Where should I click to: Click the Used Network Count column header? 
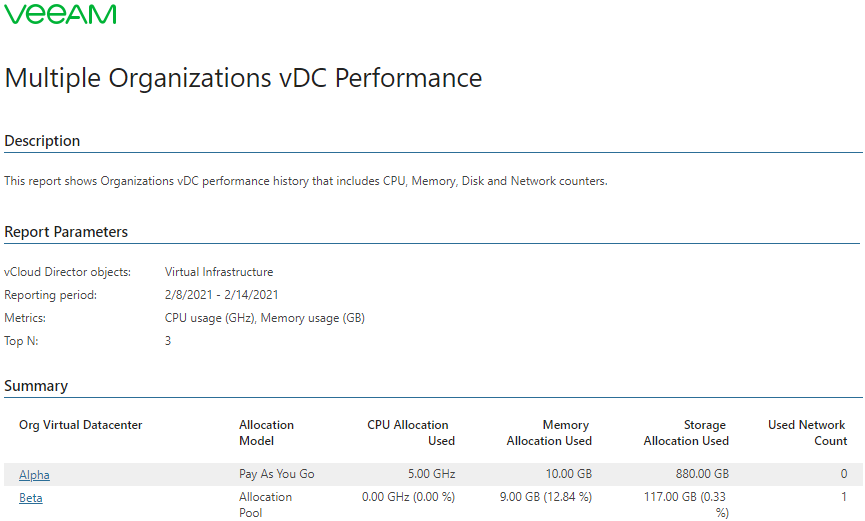807,433
